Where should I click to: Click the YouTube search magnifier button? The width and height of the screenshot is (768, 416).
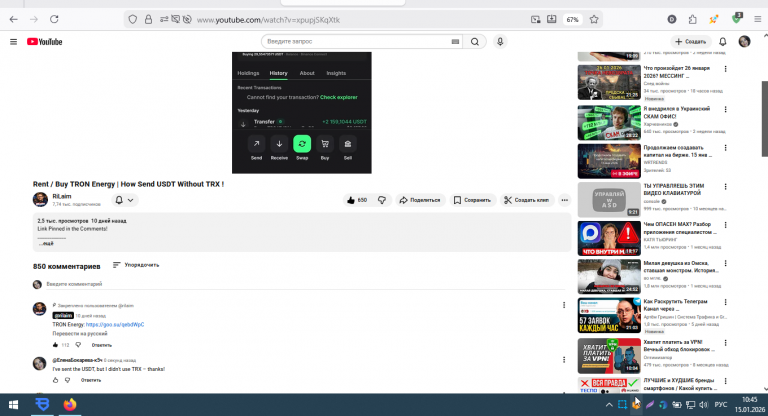475,42
